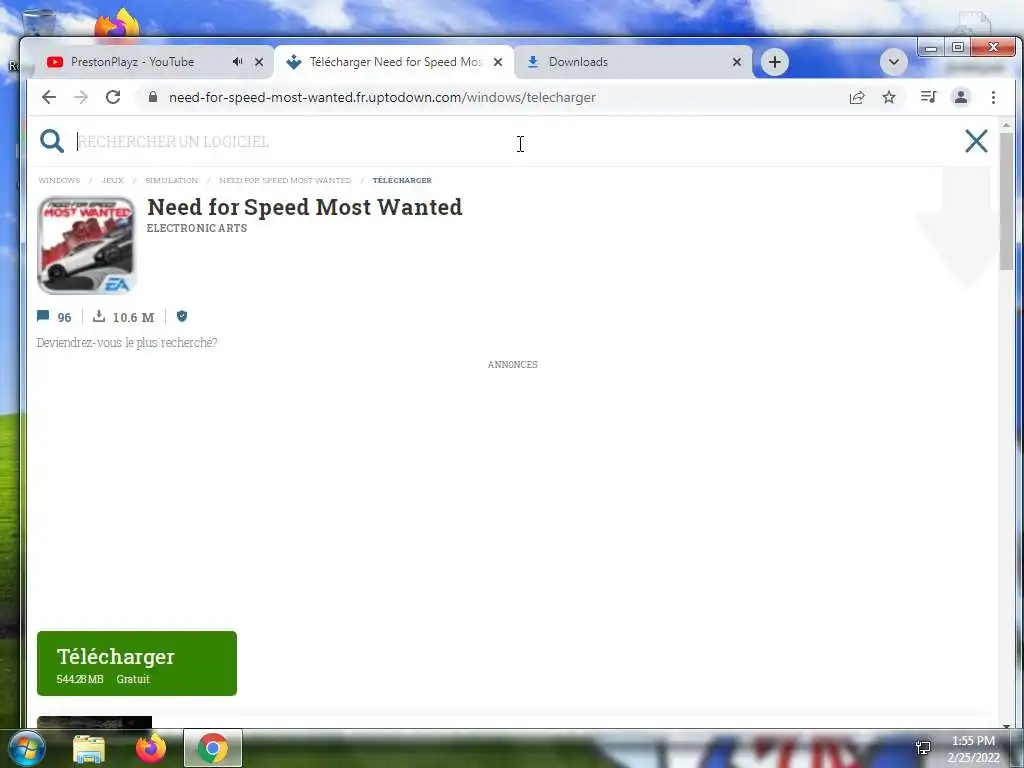Click the padlock site info icon
The height and width of the screenshot is (768, 1024).
click(153, 97)
